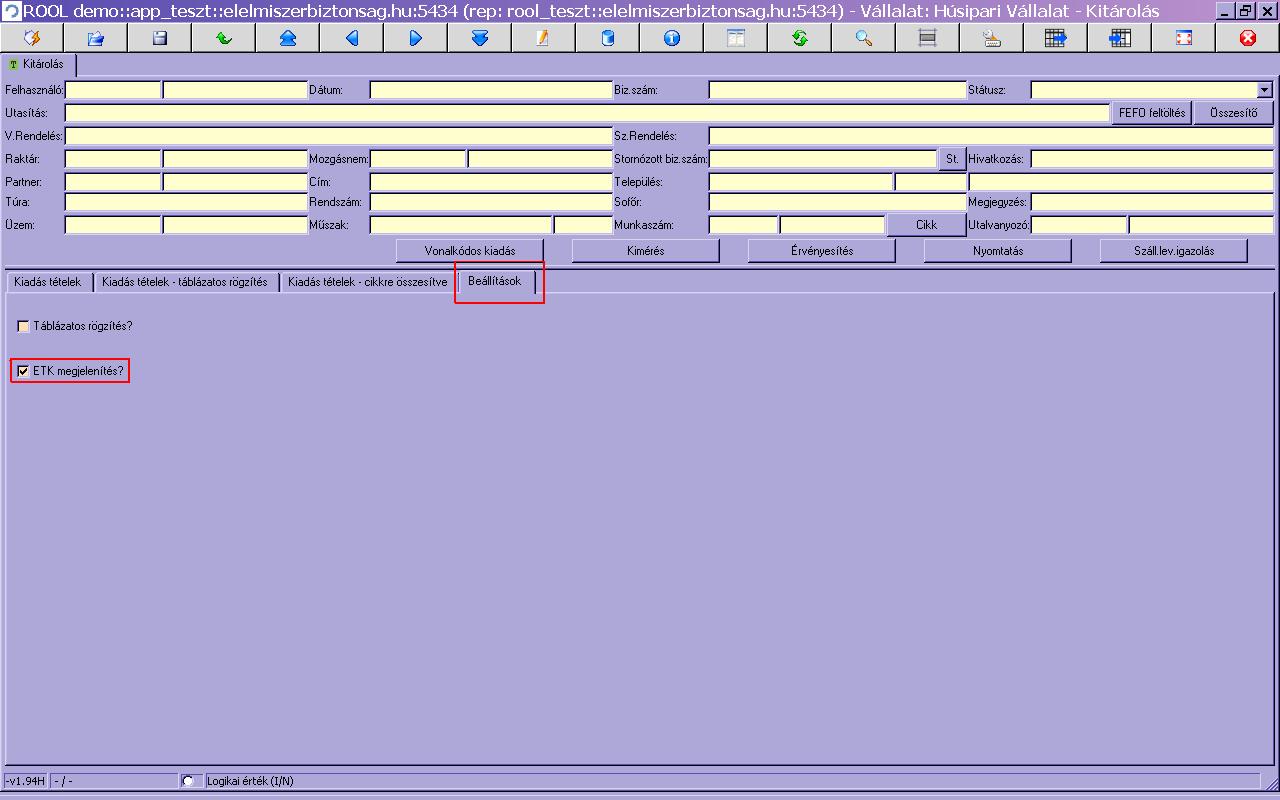
Task: Click into the Dátum input field
Action: pos(491,90)
